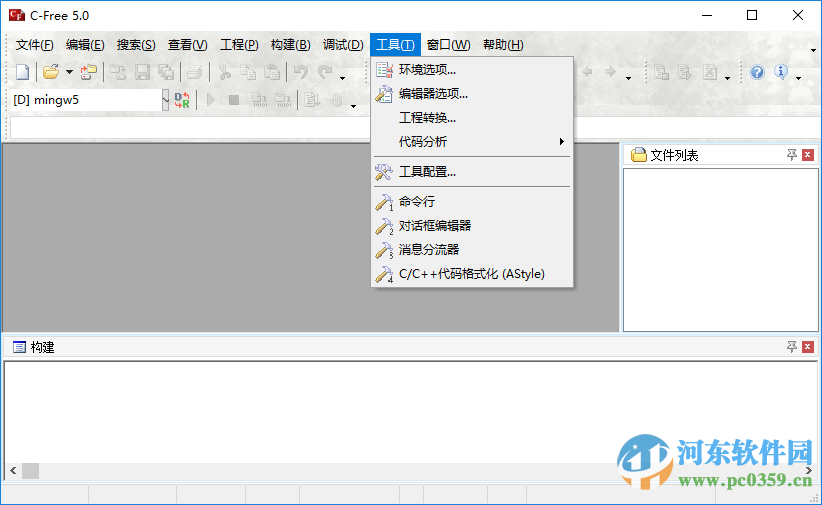Image resolution: width=822 pixels, height=505 pixels.
Task: Click the open project icon with red arrow
Action: [x=89, y=72]
